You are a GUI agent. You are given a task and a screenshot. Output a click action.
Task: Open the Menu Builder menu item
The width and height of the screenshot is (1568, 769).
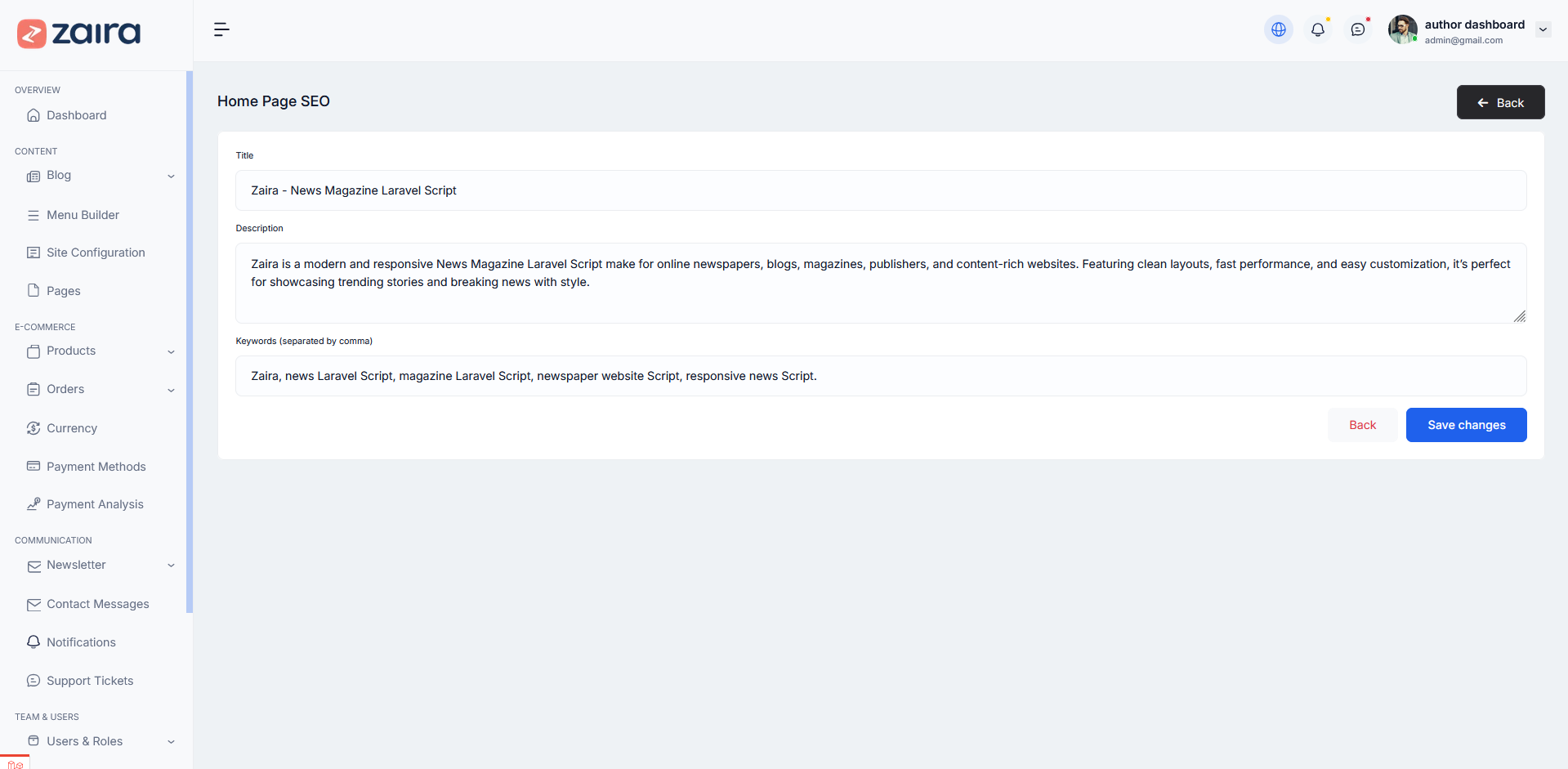point(83,215)
